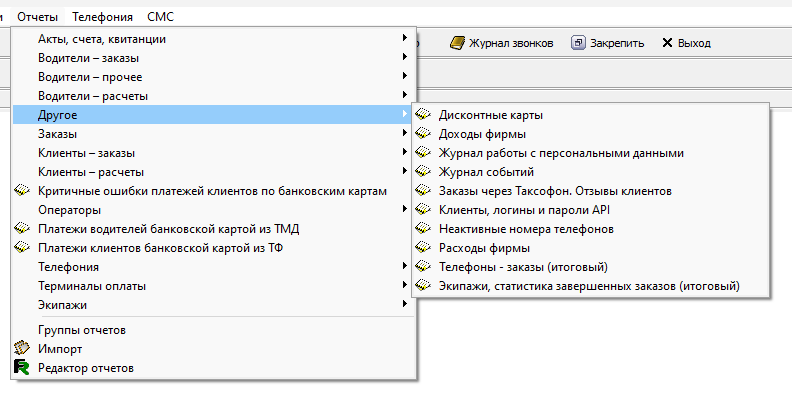Click icon beside Экипажи, статистика завершенных заказов
The width and height of the screenshot is (792, 399).
[423, 285]
